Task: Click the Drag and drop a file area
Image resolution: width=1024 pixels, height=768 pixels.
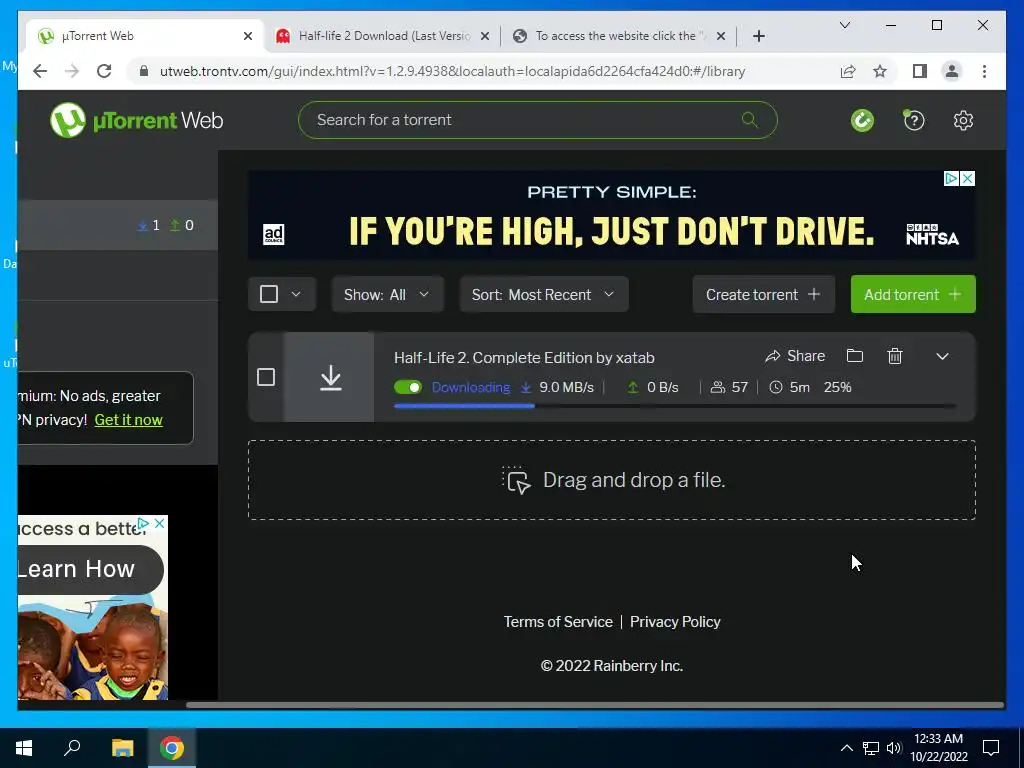Action: click(612, 480)
